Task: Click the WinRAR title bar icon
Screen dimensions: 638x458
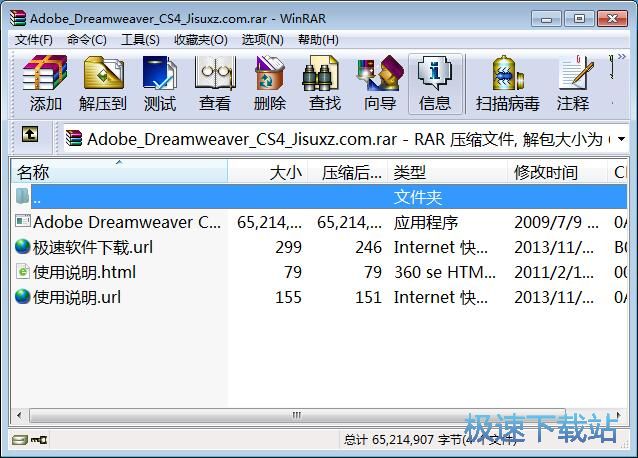Action: pos(18,18)
